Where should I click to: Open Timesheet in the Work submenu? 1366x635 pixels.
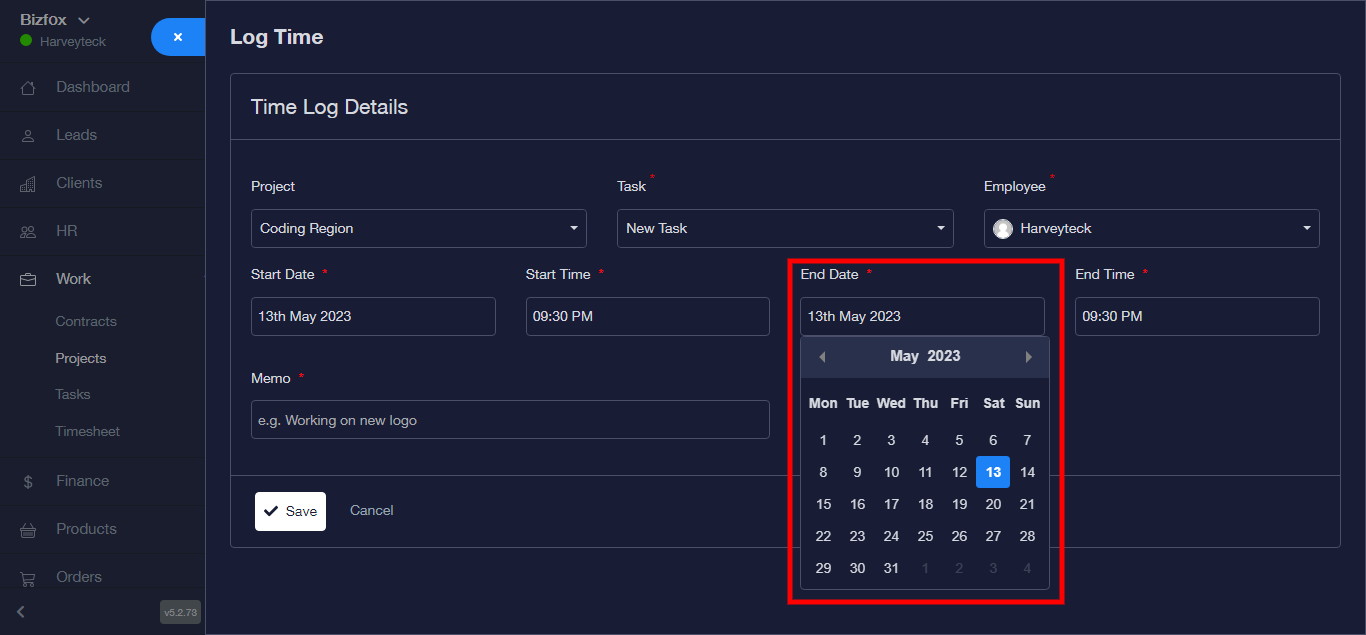(x=87, y=431)
